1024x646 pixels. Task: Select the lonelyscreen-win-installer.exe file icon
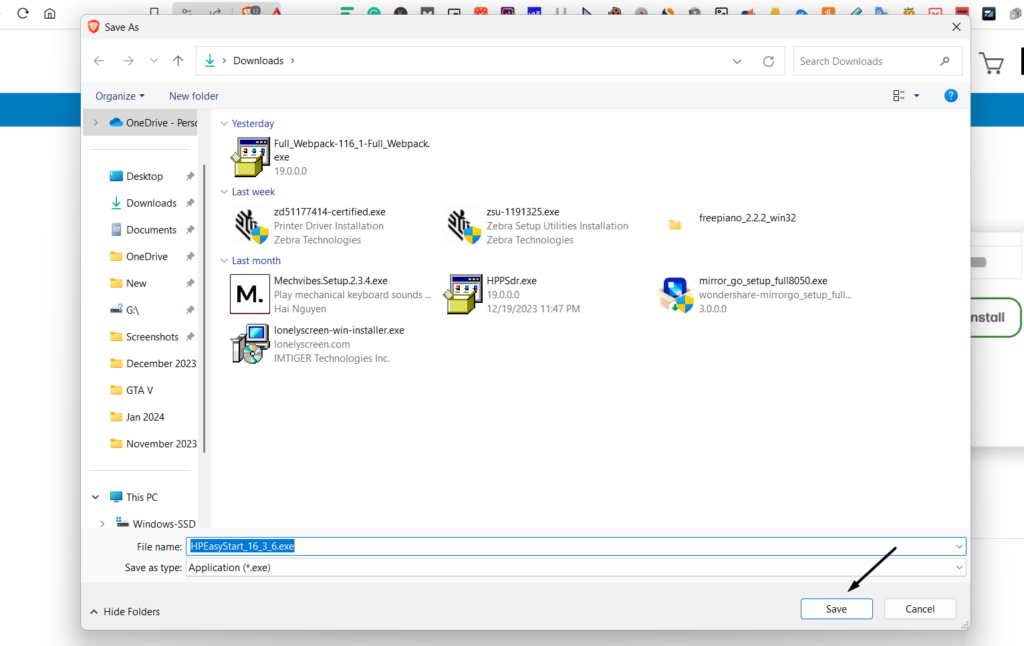coord(249,343)
